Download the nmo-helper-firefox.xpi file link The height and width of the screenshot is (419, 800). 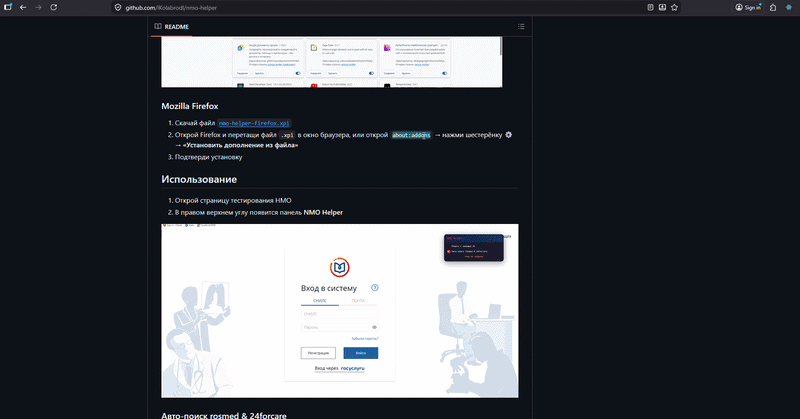click(254, 123)
